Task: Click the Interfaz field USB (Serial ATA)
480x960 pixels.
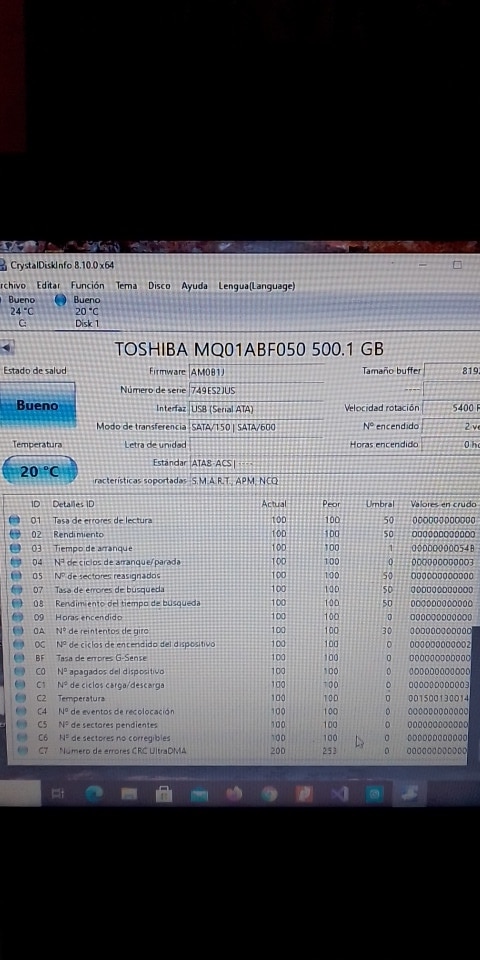Action: [x=256, y=408]
